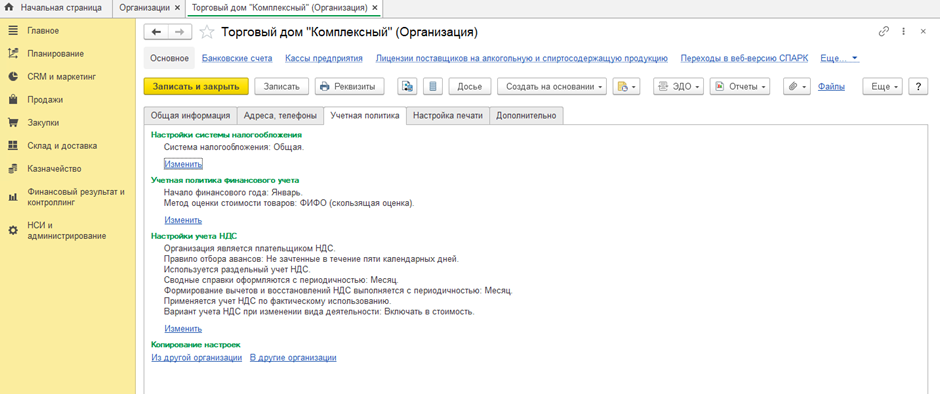Close the Торговый дом Комплексный tab

pyautogui.click(x=375, y=8)
